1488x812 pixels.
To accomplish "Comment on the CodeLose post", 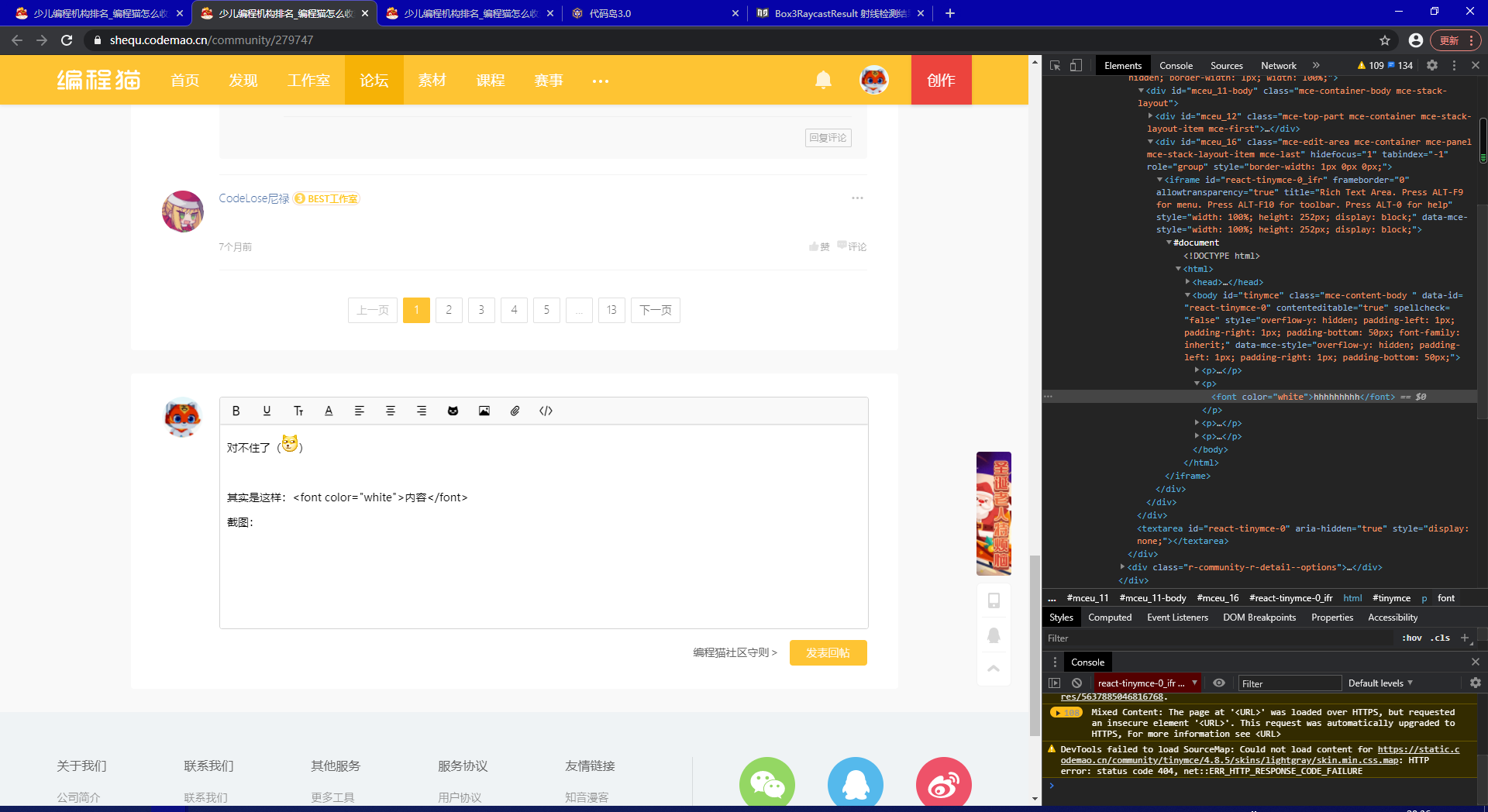I will [852, 246].
